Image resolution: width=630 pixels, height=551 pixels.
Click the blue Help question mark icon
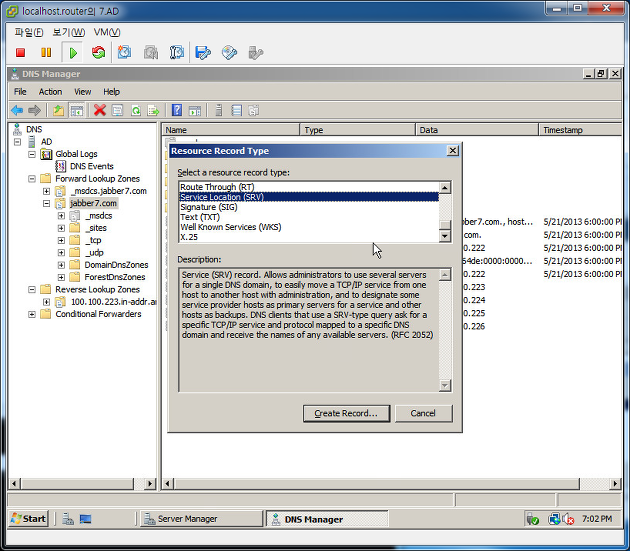pyautogui.click(x=177, y=110)
